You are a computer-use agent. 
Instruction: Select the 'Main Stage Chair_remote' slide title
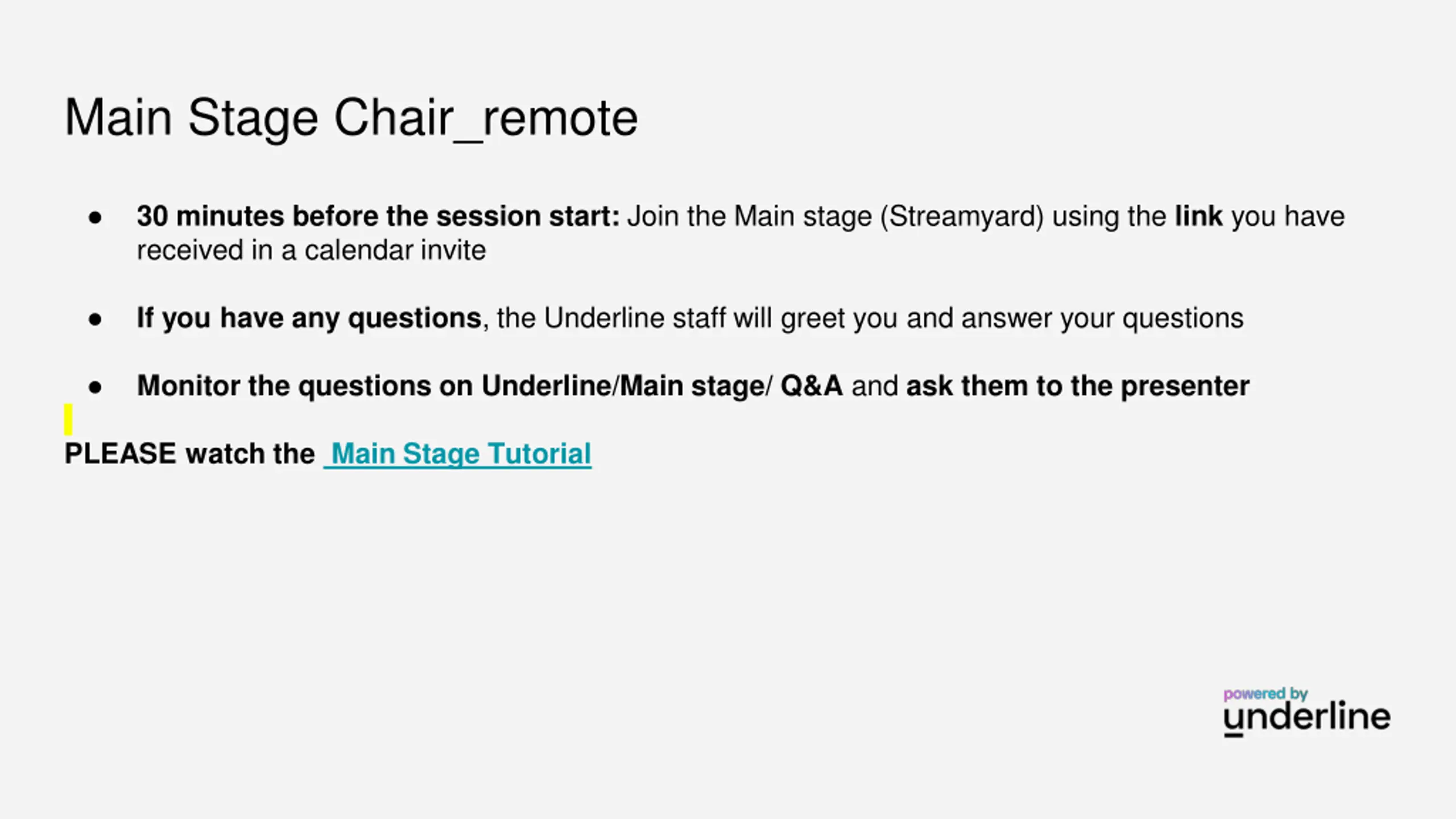click(351, 118)
